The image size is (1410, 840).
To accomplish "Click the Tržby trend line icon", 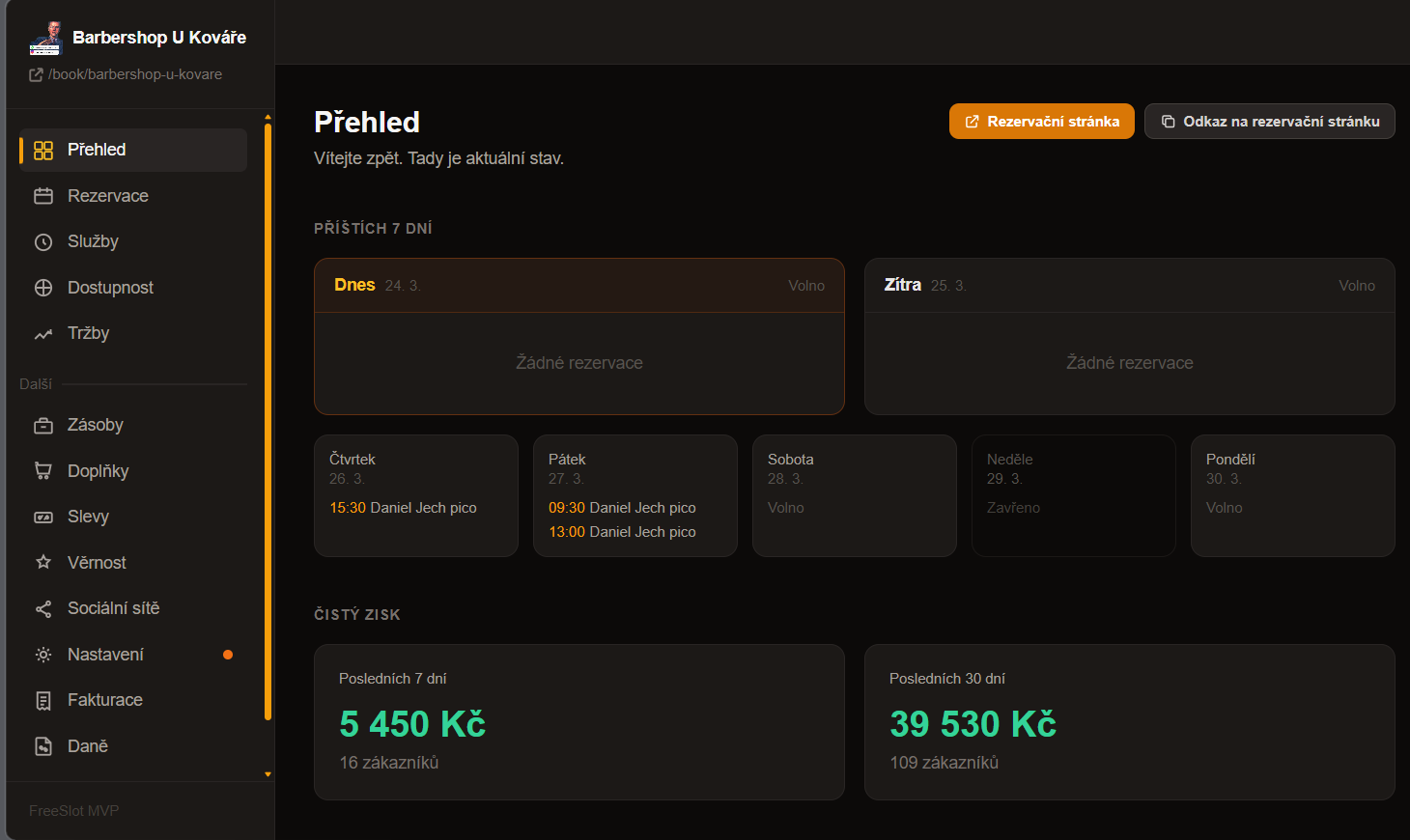I will tap(43, 334).
